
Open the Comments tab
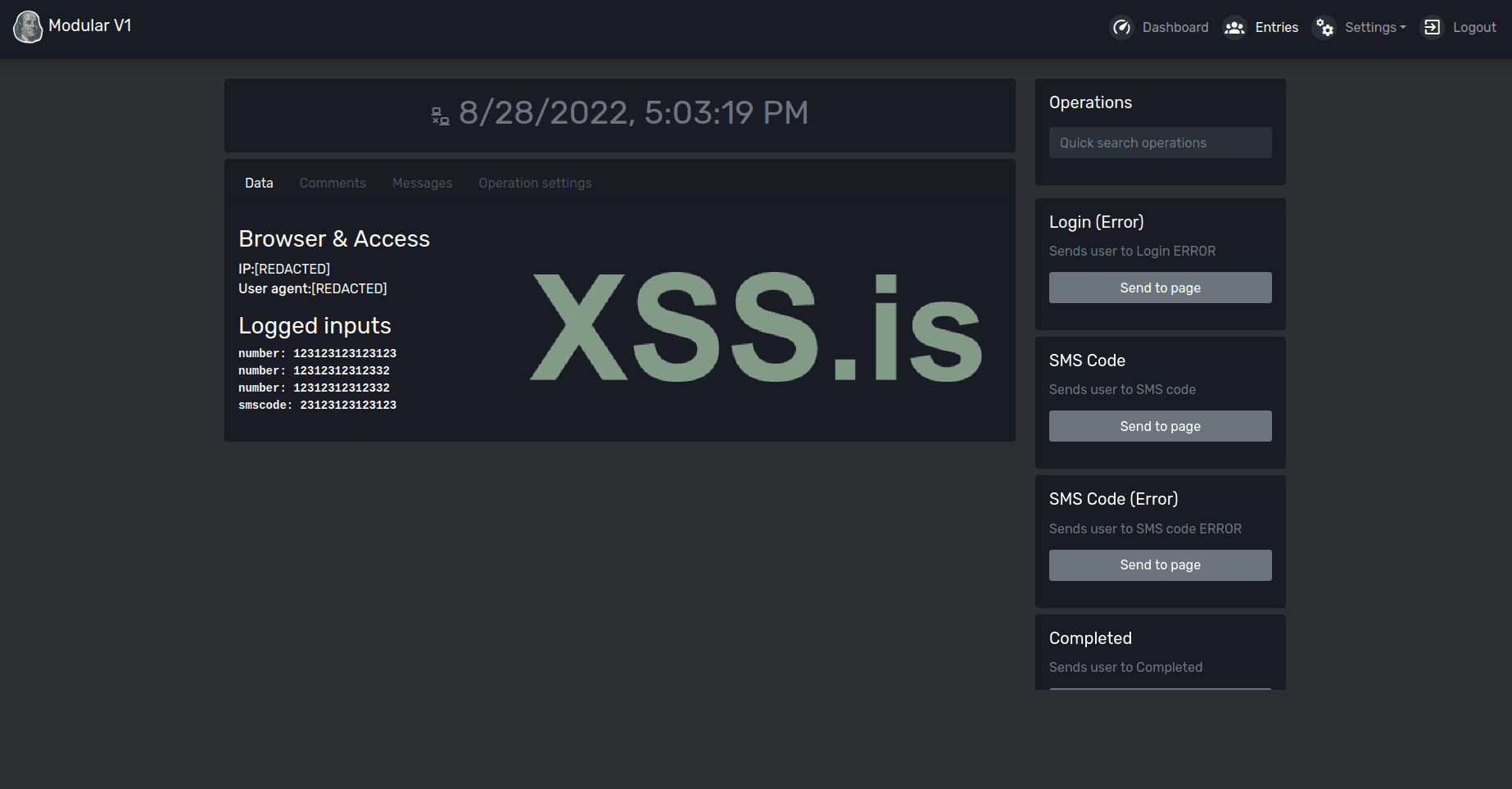click(333, 184)
